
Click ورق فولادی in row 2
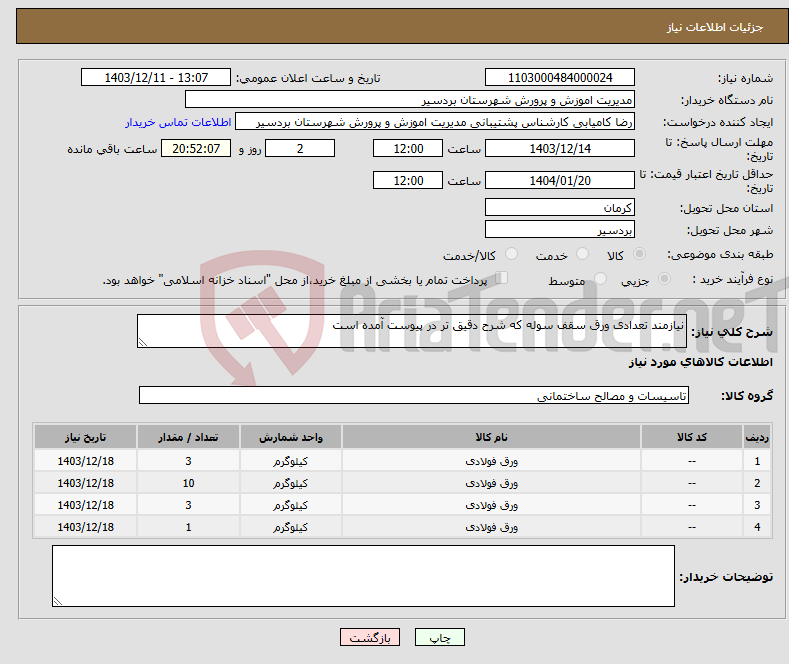click(x=491, y=483)
